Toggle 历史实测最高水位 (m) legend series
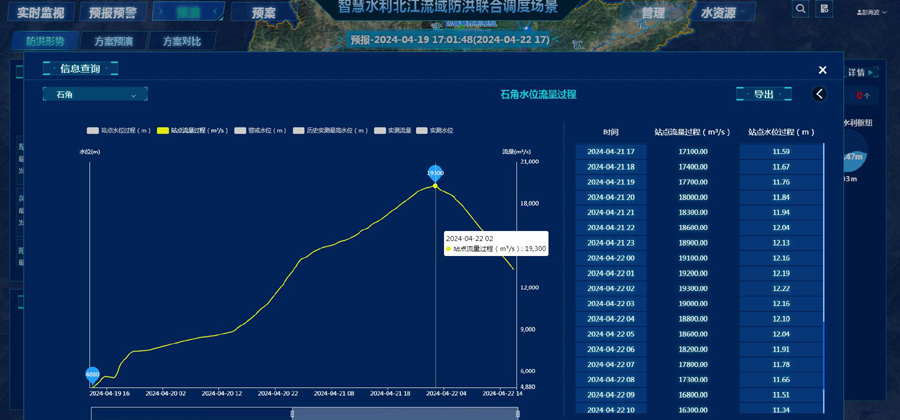This screenshot has width=900, height=420. click(330, 131)
